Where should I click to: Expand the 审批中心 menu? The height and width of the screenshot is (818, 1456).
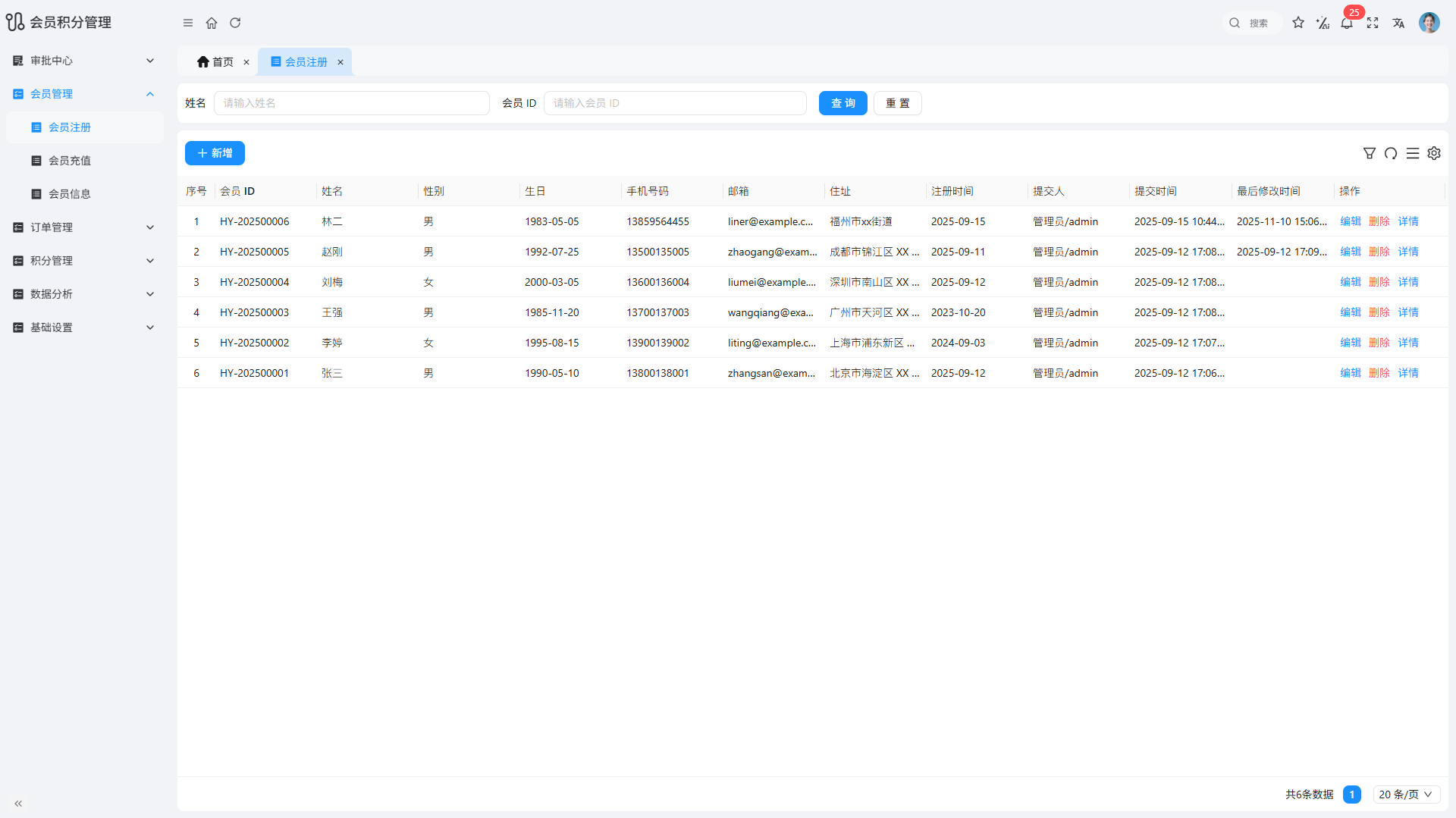(83, 61)
